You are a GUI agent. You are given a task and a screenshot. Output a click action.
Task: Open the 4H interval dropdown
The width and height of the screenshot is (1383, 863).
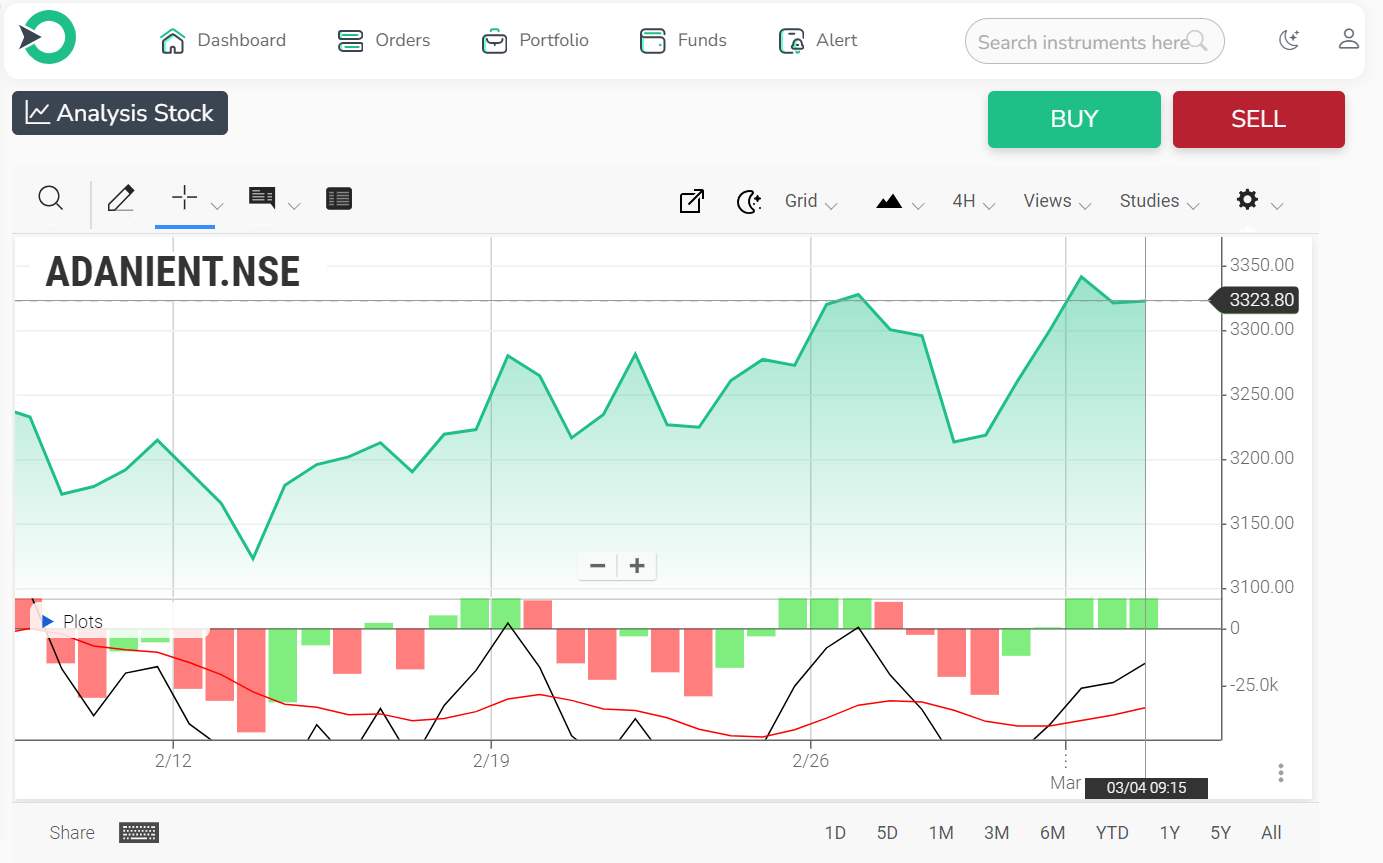tap(974, 201)
